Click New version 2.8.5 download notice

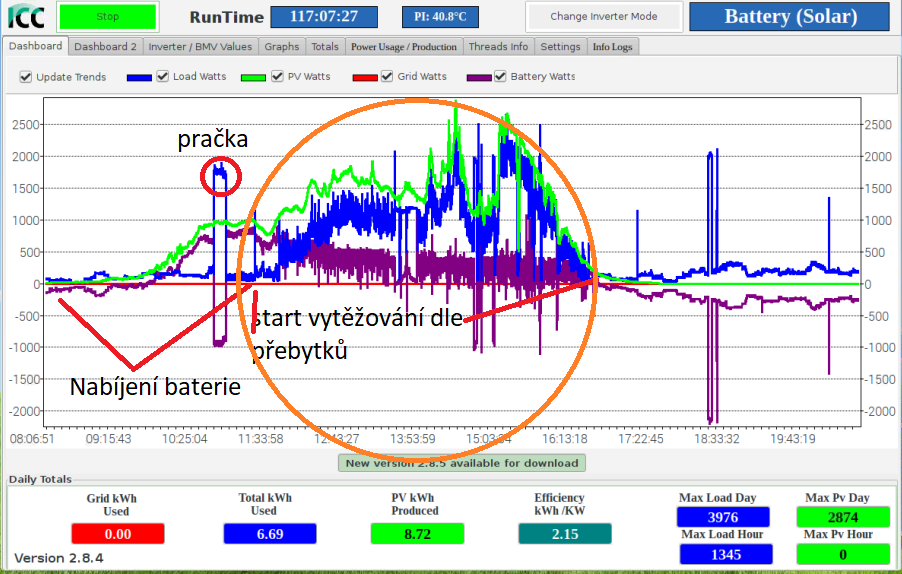[461, 463]
